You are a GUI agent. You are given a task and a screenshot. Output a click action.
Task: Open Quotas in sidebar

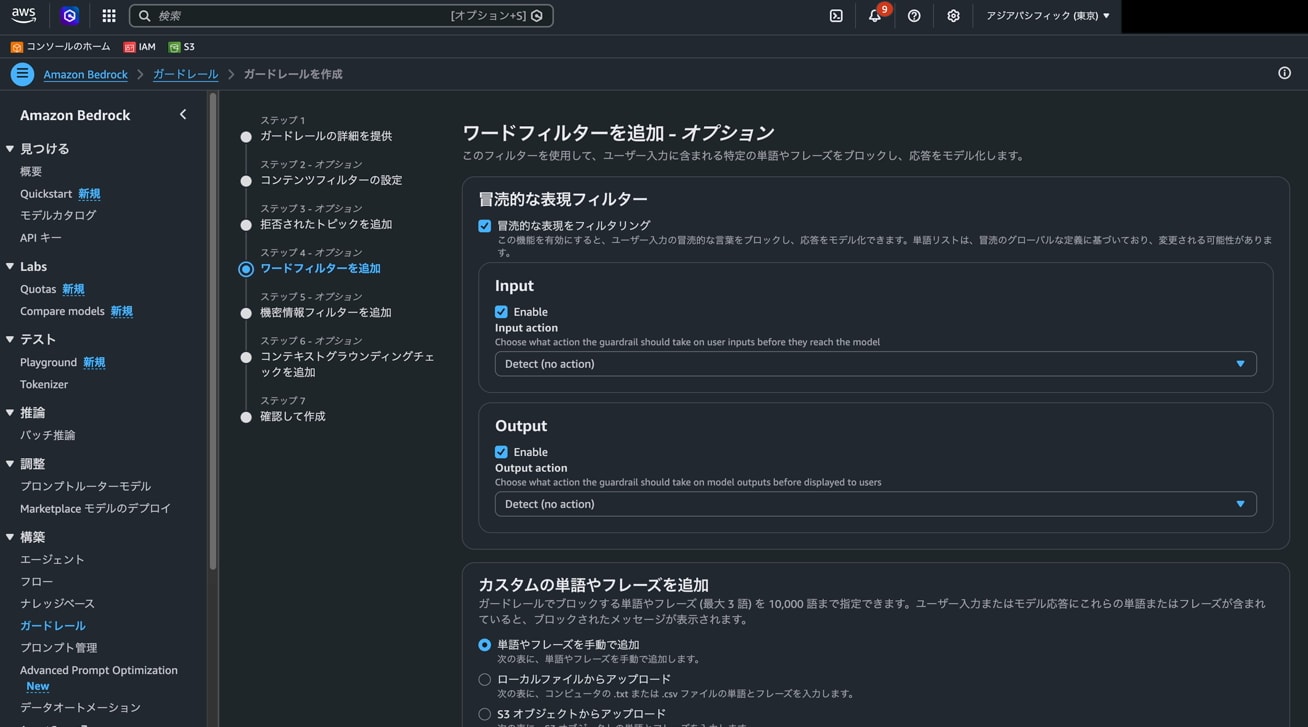tap(38, 289)
